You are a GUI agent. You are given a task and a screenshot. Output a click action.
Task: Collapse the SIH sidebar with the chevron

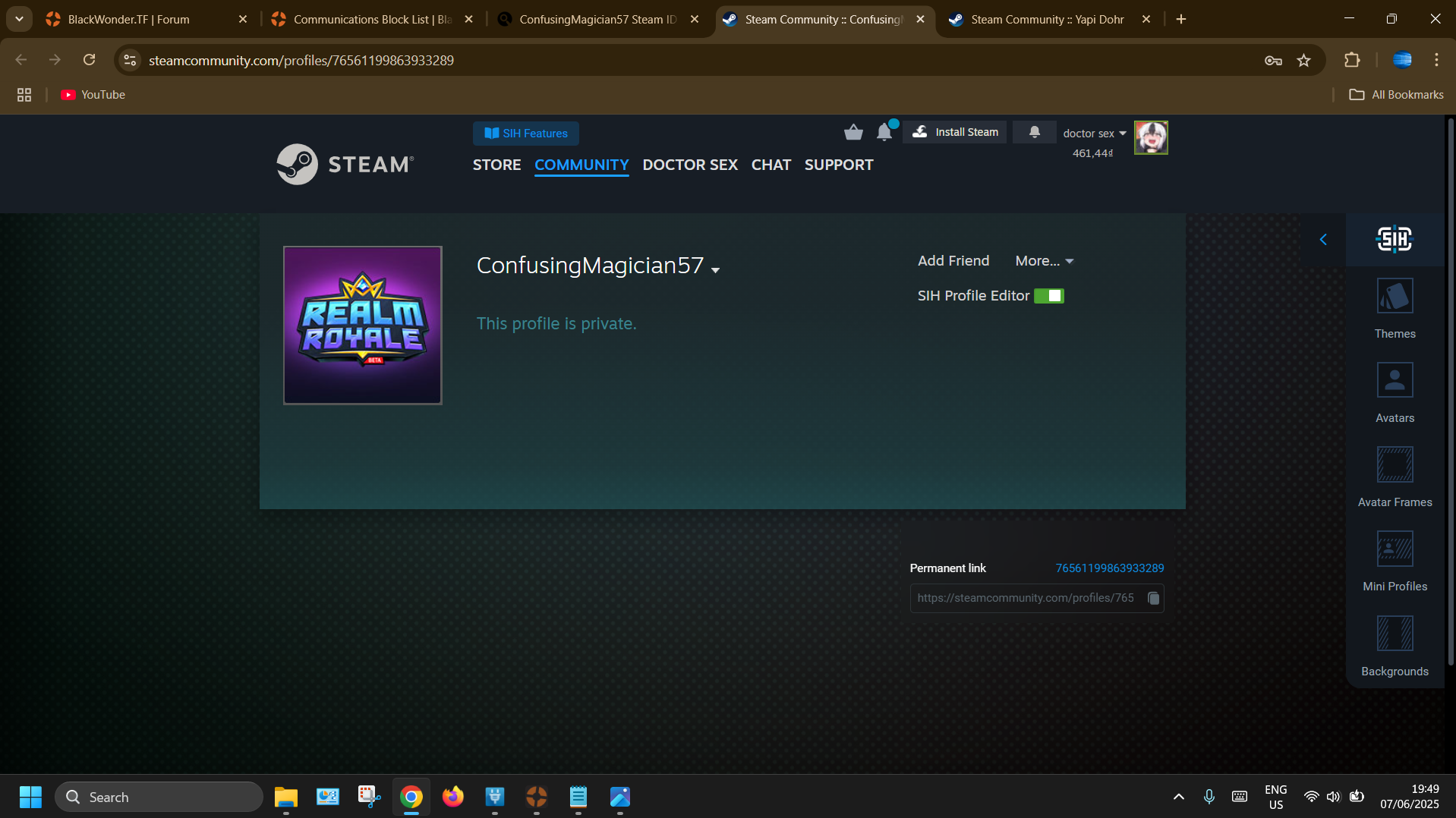click(1323, 240)
